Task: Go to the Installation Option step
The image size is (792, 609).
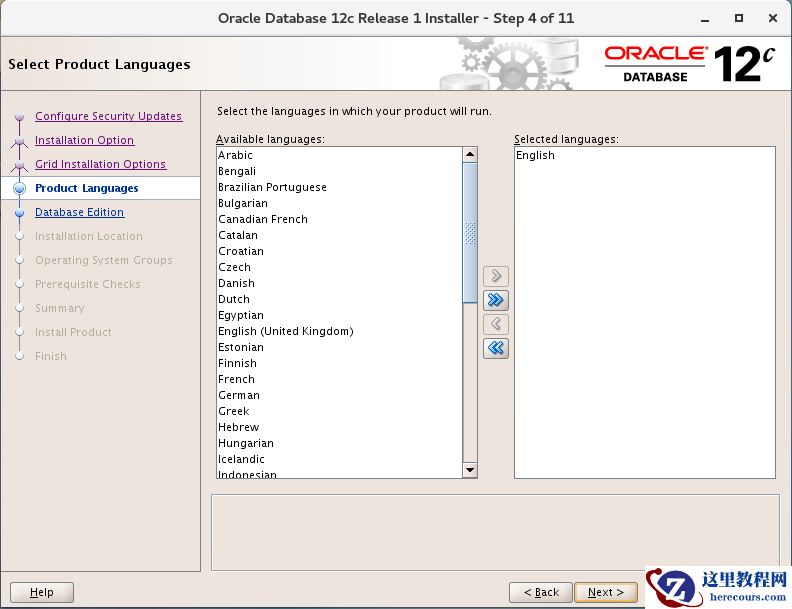Action: pos(84,140)
